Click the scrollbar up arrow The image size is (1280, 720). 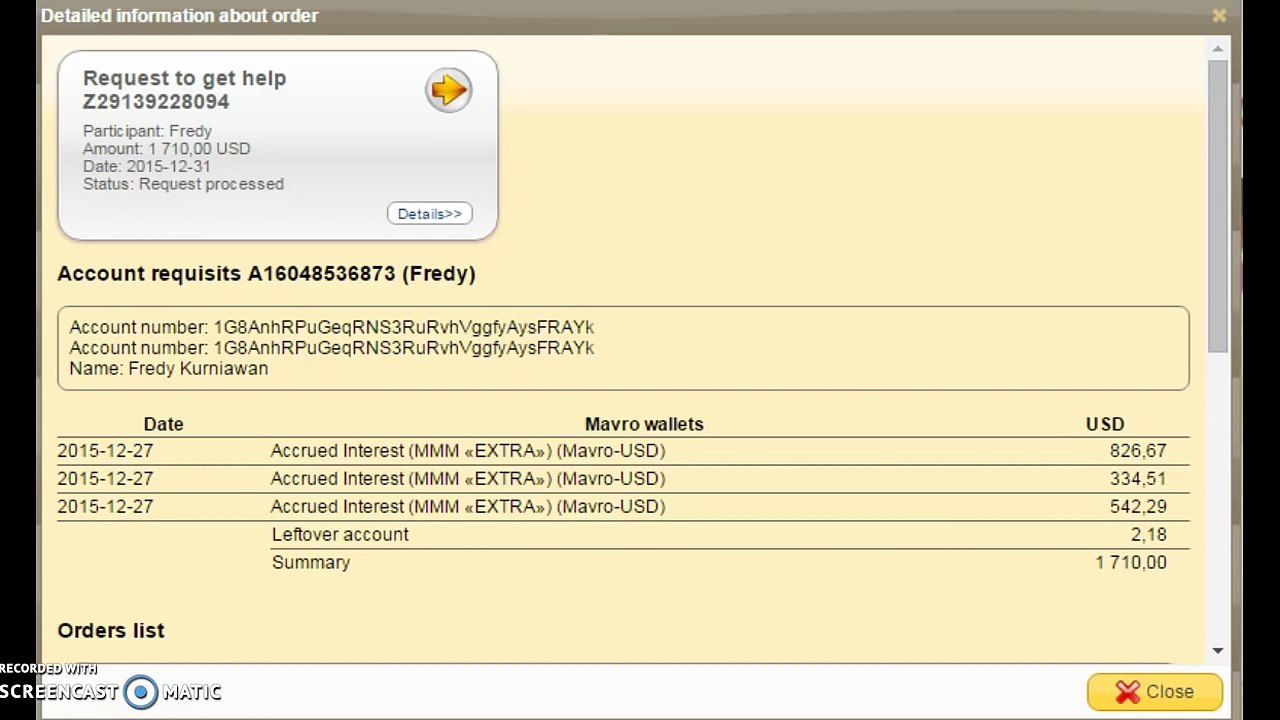(1217, 49)
